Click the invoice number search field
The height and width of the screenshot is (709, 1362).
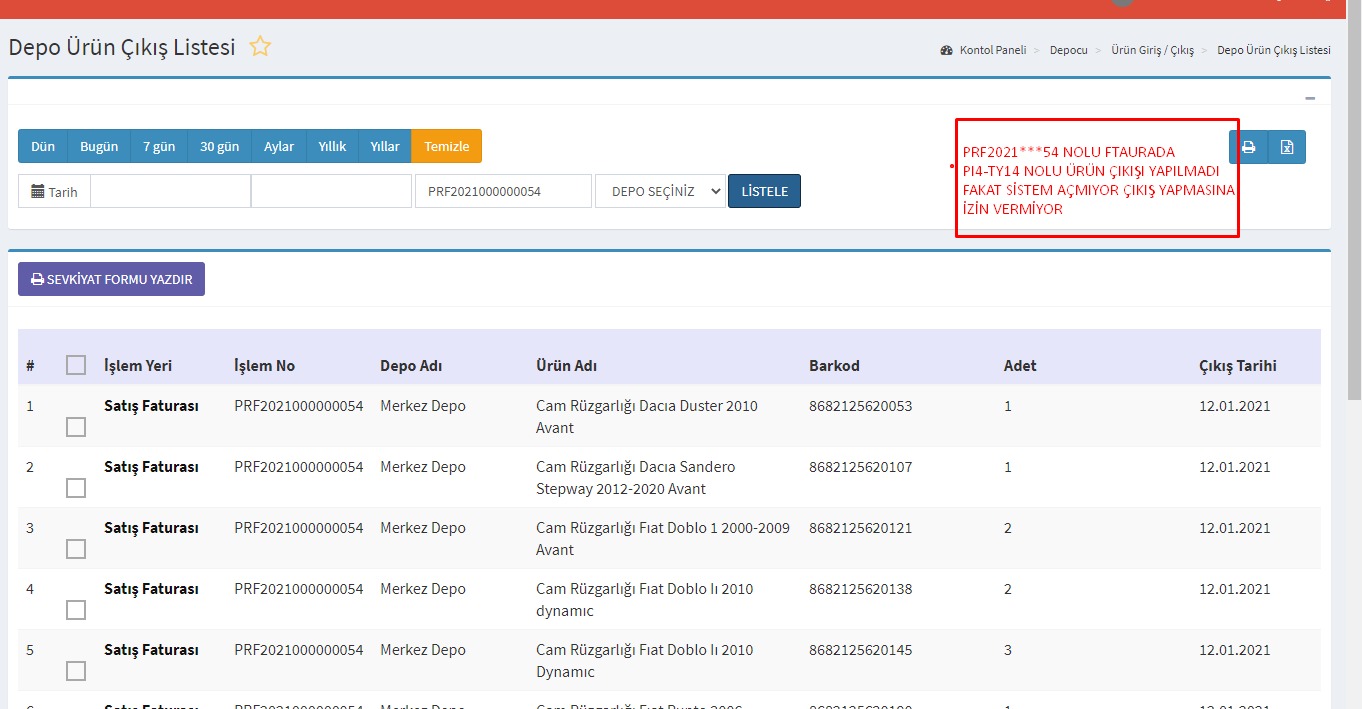[x=503, y=191]
